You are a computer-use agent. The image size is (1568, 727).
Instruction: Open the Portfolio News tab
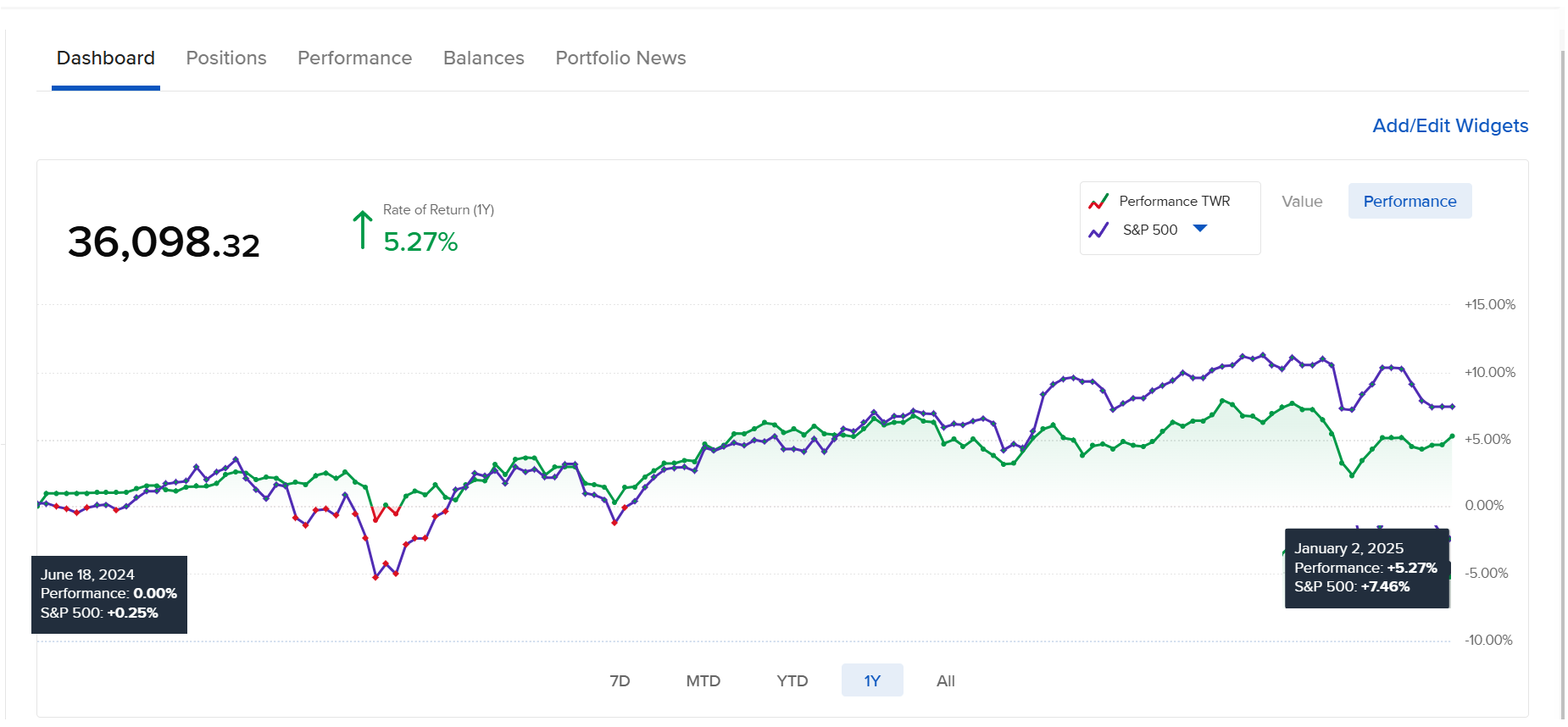pos(620,58)
